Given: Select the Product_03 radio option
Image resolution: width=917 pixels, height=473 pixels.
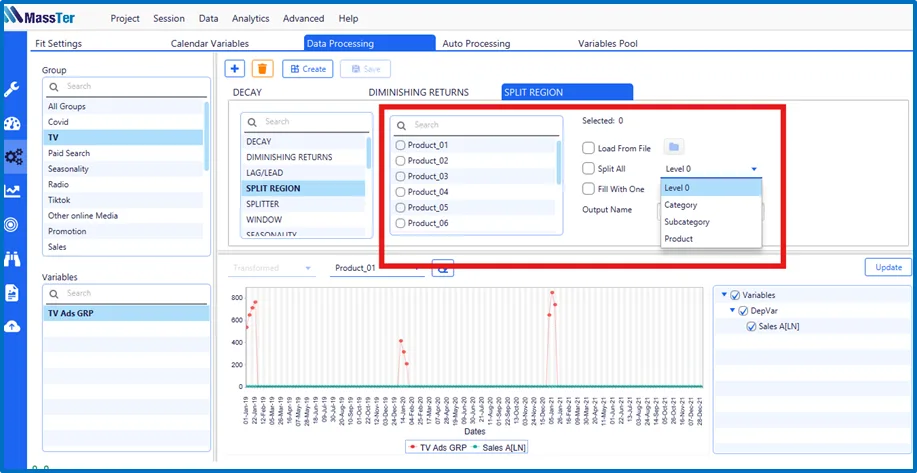Looking at the screenshot, I should coord(401,176).
